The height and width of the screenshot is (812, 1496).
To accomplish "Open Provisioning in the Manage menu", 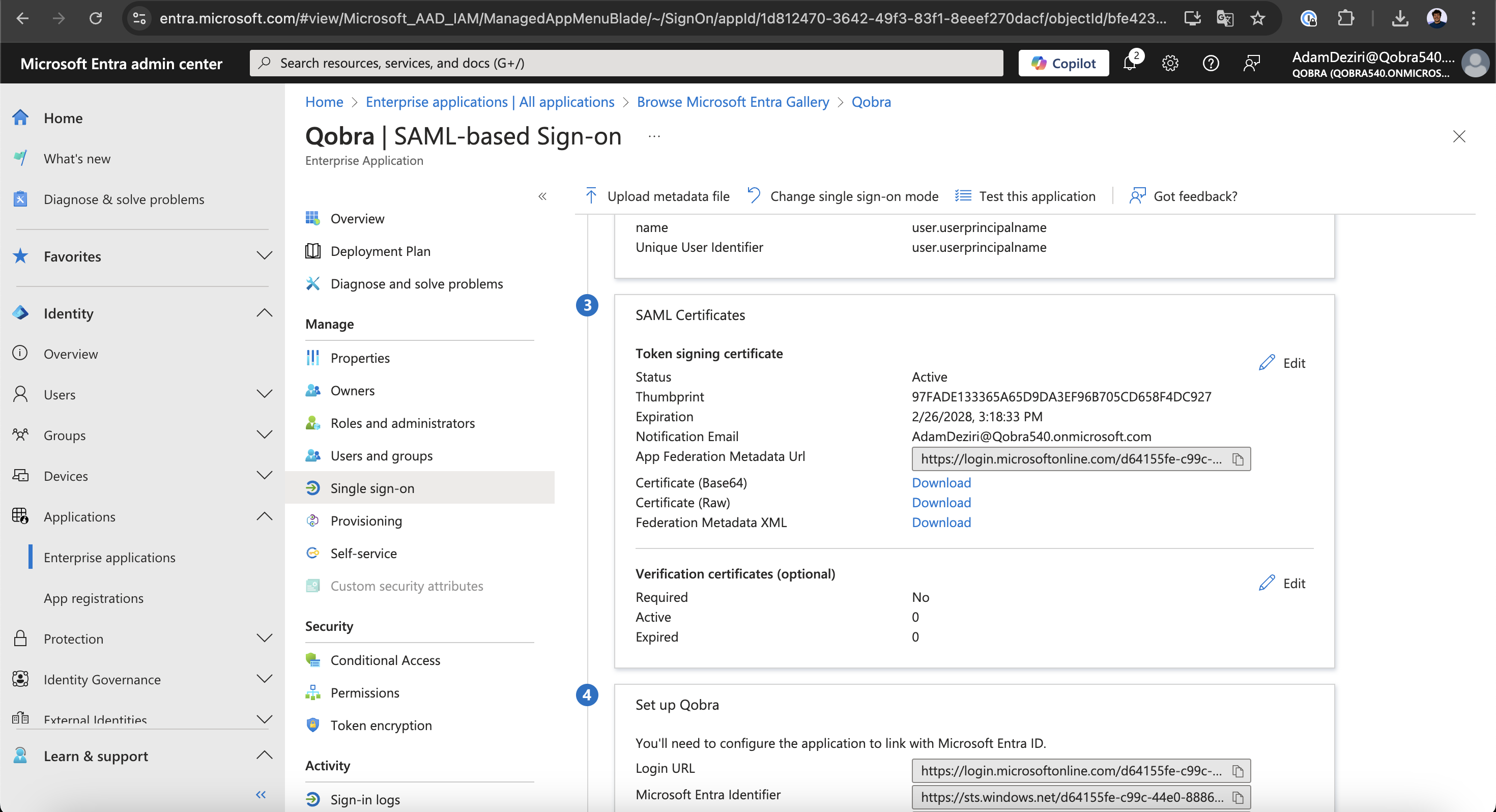I will tap(366, 521).
